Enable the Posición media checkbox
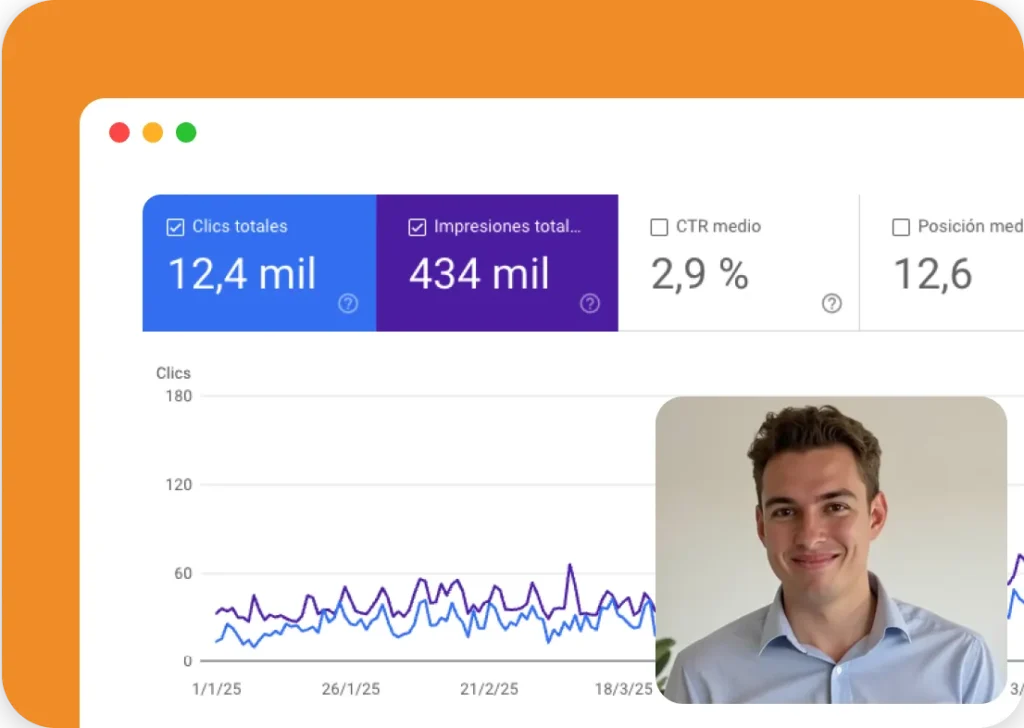This screenshot has height=728, width=1024. (x=901, y=227)
